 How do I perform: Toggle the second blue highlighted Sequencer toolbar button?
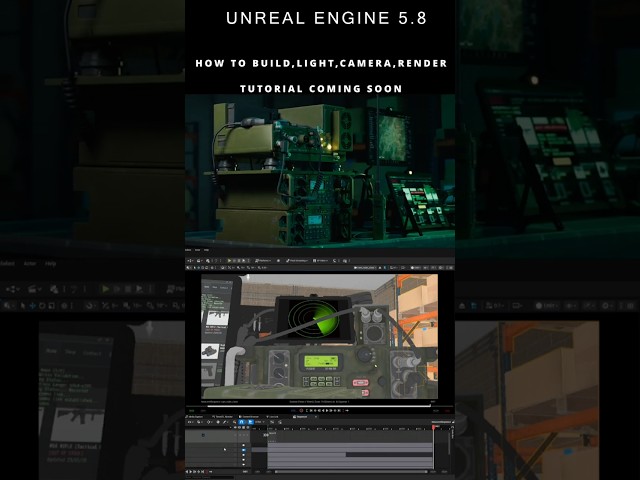[x=250, y=422]
